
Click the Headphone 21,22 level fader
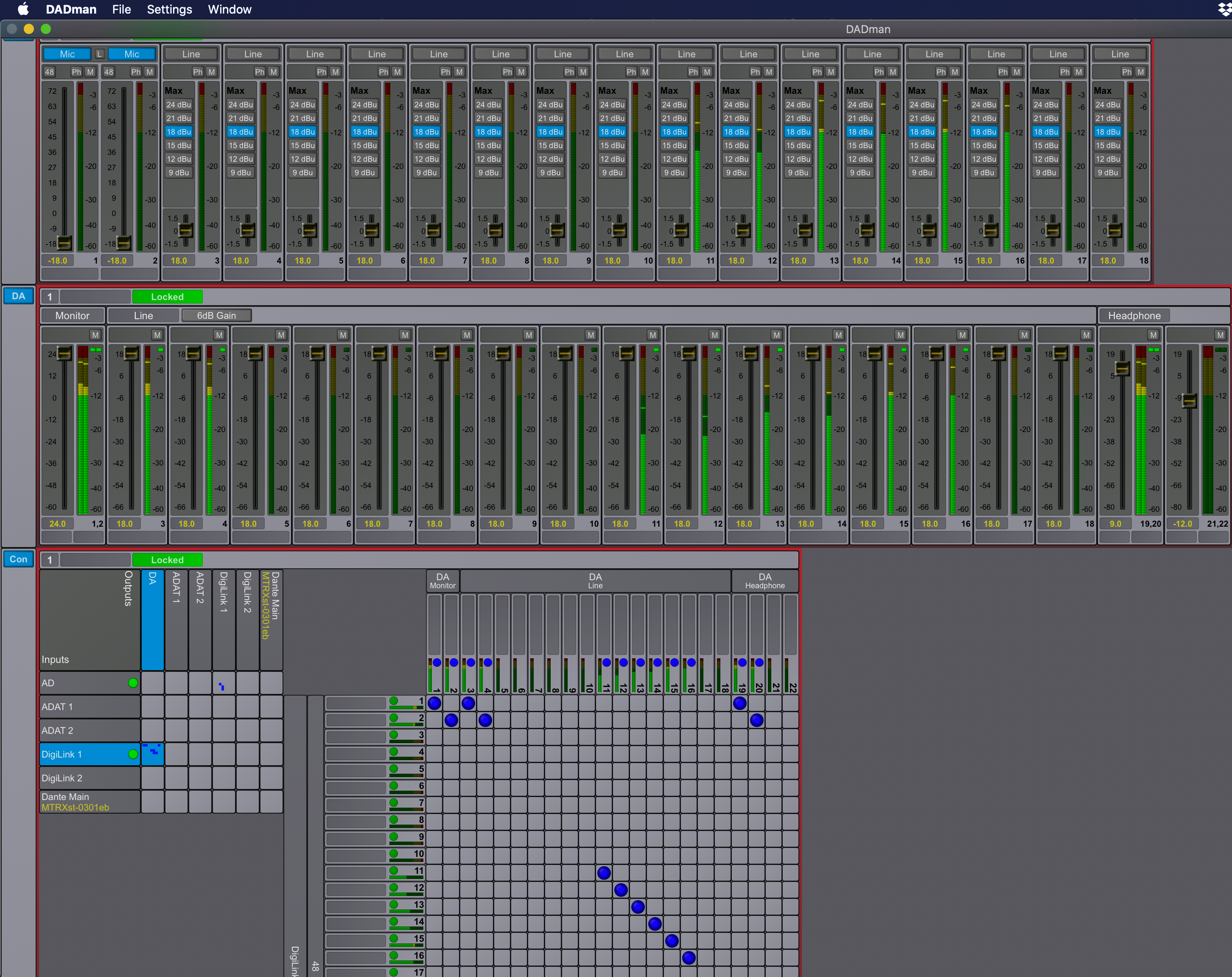1189,400
